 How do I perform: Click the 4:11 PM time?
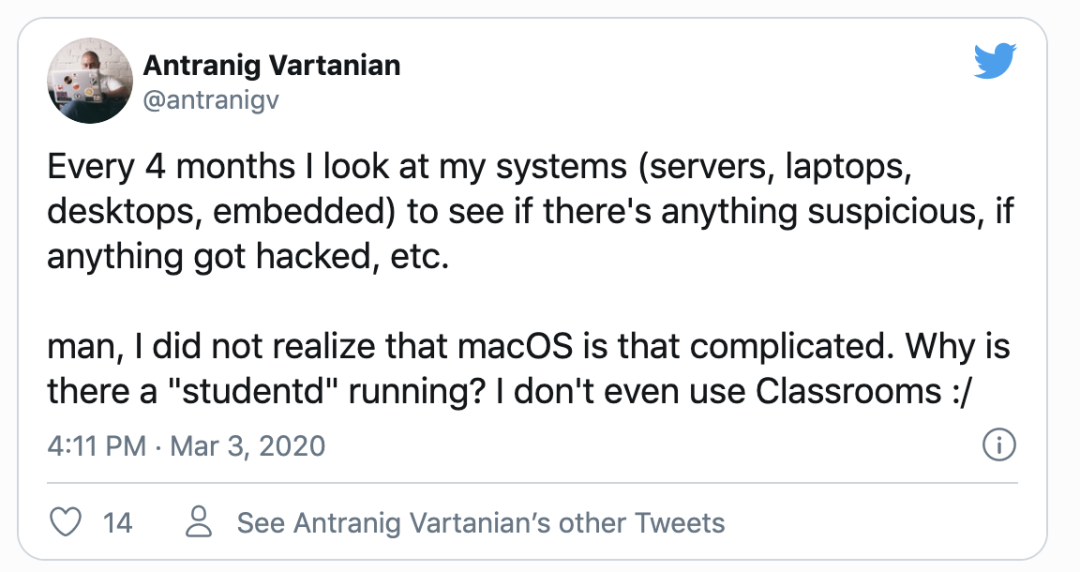tap(96, 445)
